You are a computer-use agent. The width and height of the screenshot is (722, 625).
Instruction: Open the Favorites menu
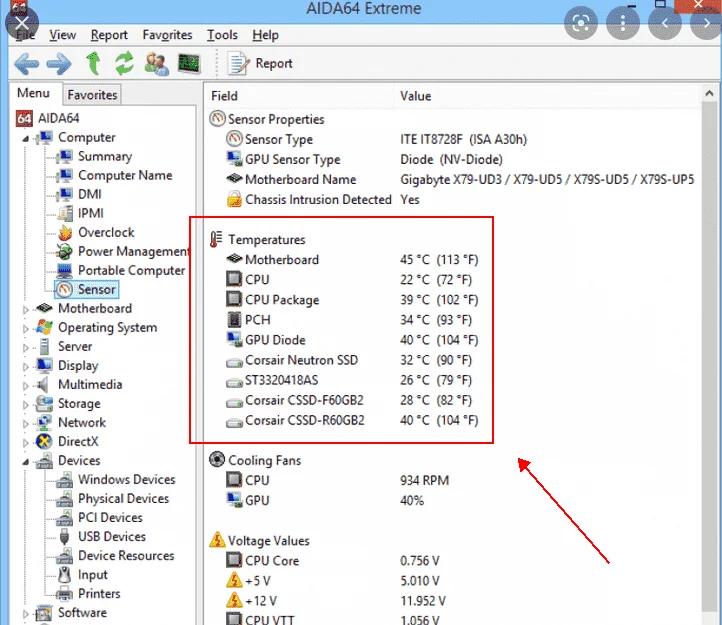167,35
